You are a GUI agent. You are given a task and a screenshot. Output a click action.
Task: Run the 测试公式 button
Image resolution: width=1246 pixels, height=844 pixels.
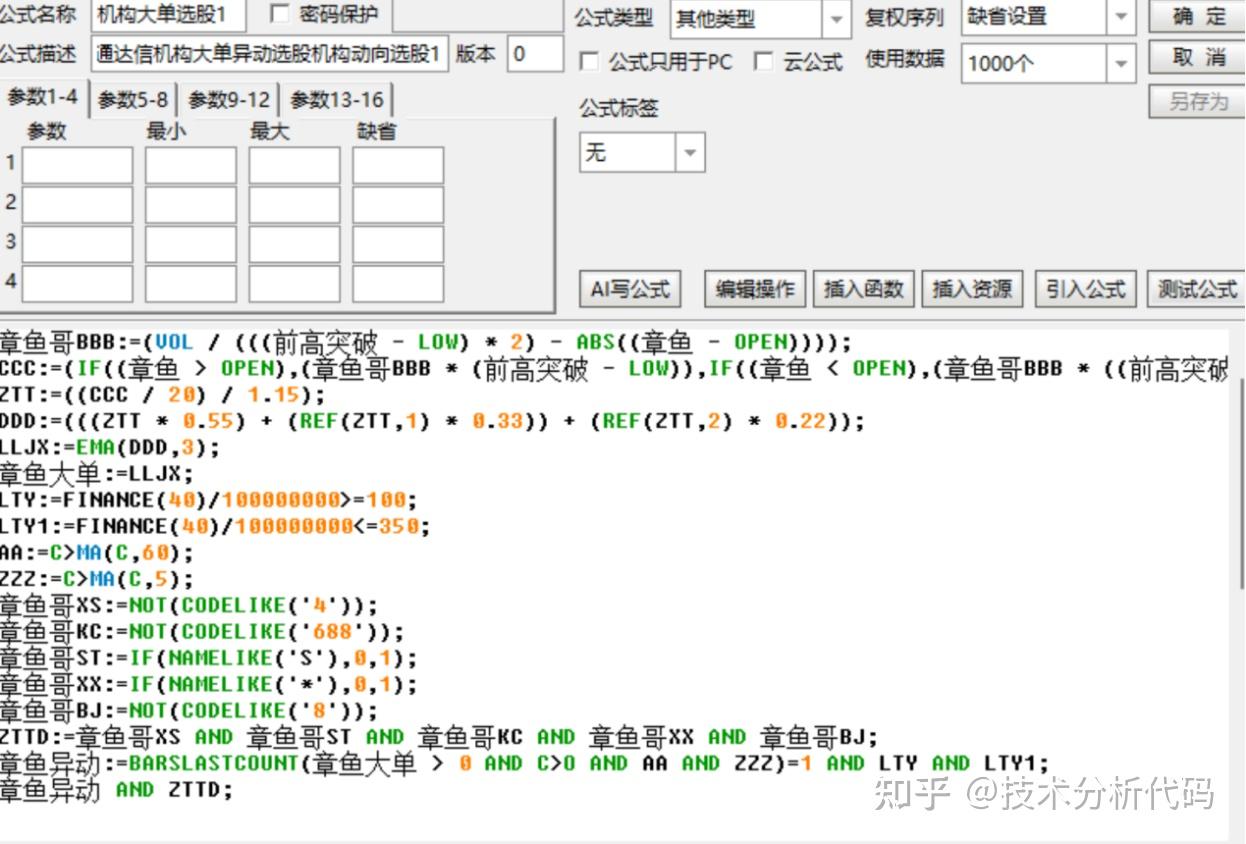[x=1196, y=289]
